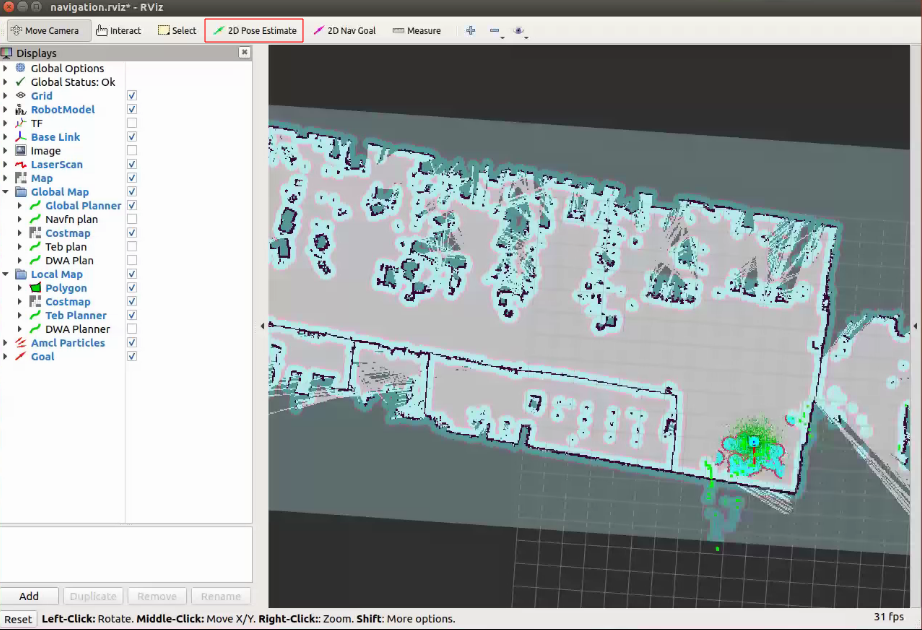Select the red Goal arrow icon
Viewport: 922px width, 630px height.
click(x=21, y=356)
